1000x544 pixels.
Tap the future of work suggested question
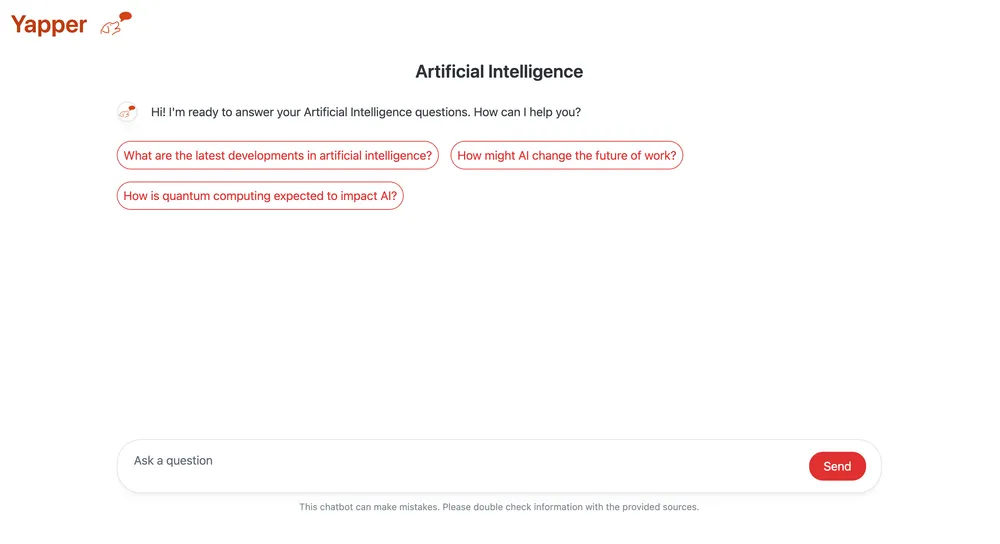pos(566,156)
